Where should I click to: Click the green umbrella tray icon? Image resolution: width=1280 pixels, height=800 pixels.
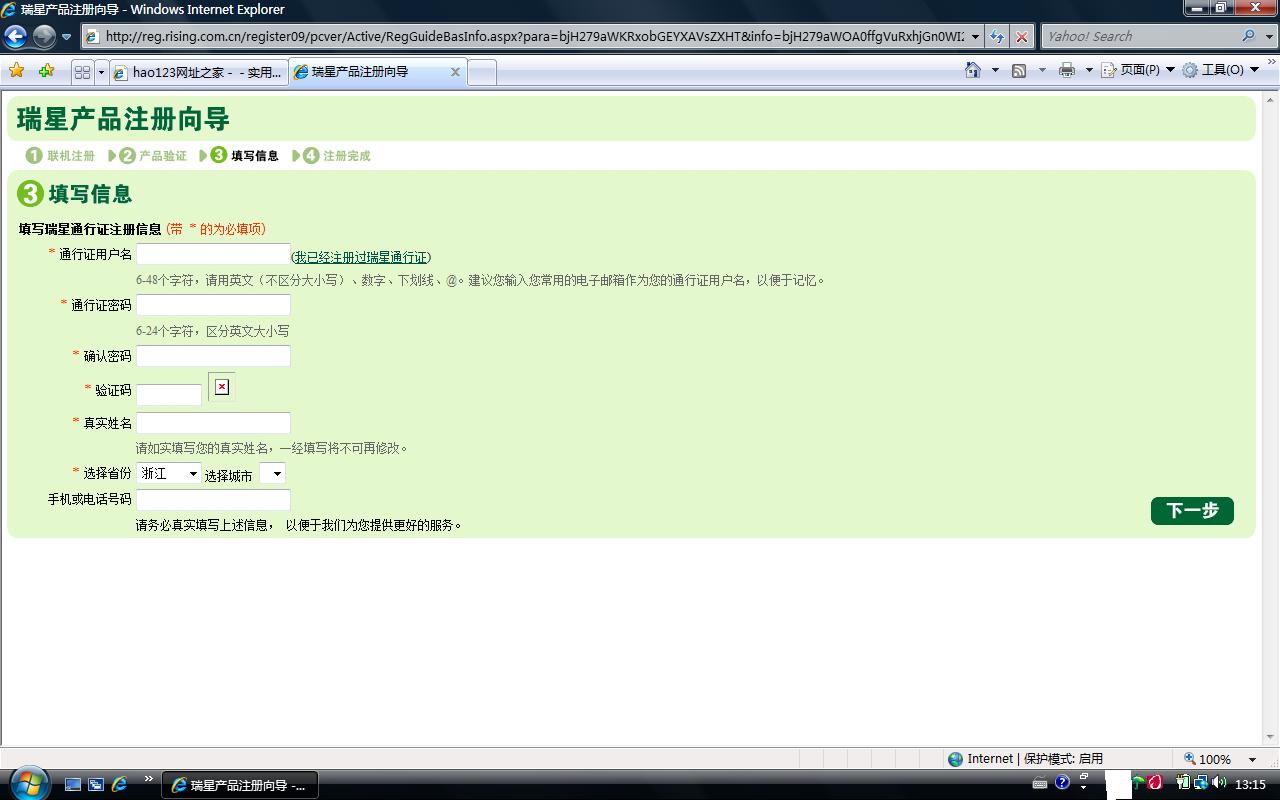point(1137,783)
